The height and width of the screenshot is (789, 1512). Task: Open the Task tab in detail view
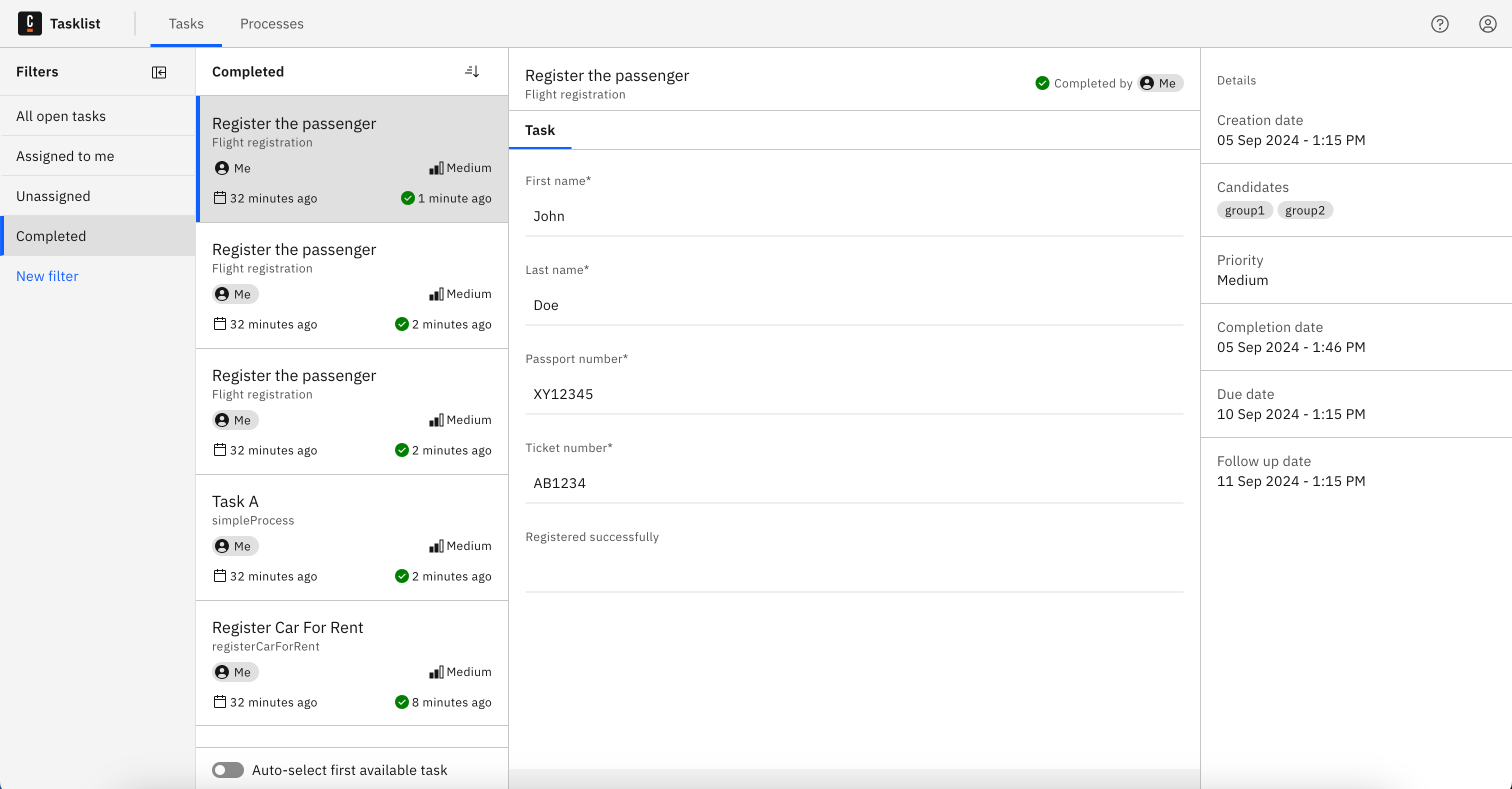coord(540,130)
